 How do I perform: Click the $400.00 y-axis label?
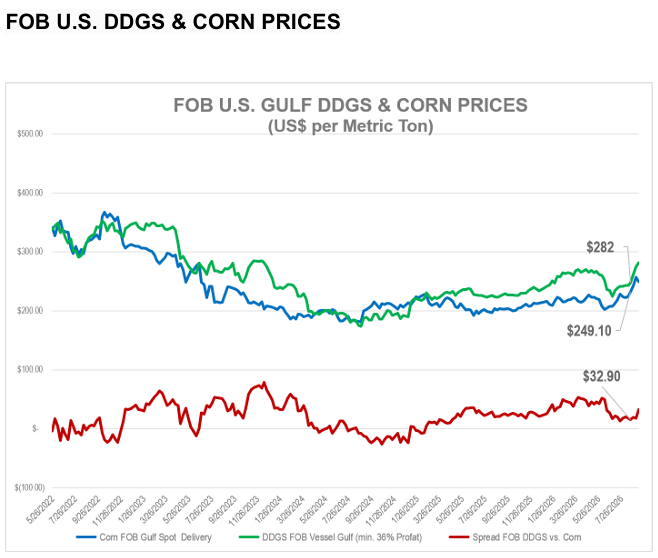tap(30, 193)
